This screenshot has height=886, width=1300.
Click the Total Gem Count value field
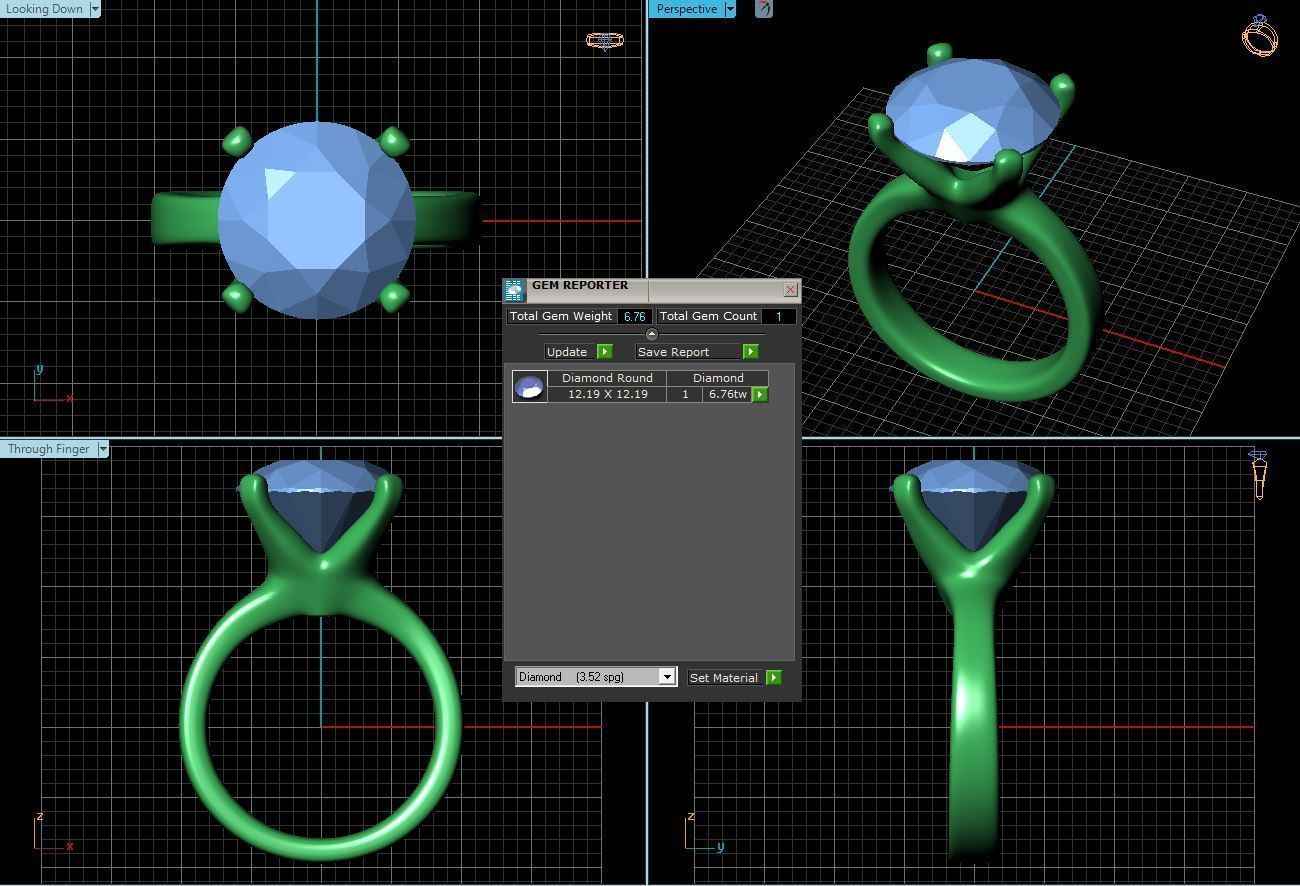point(778,316)
